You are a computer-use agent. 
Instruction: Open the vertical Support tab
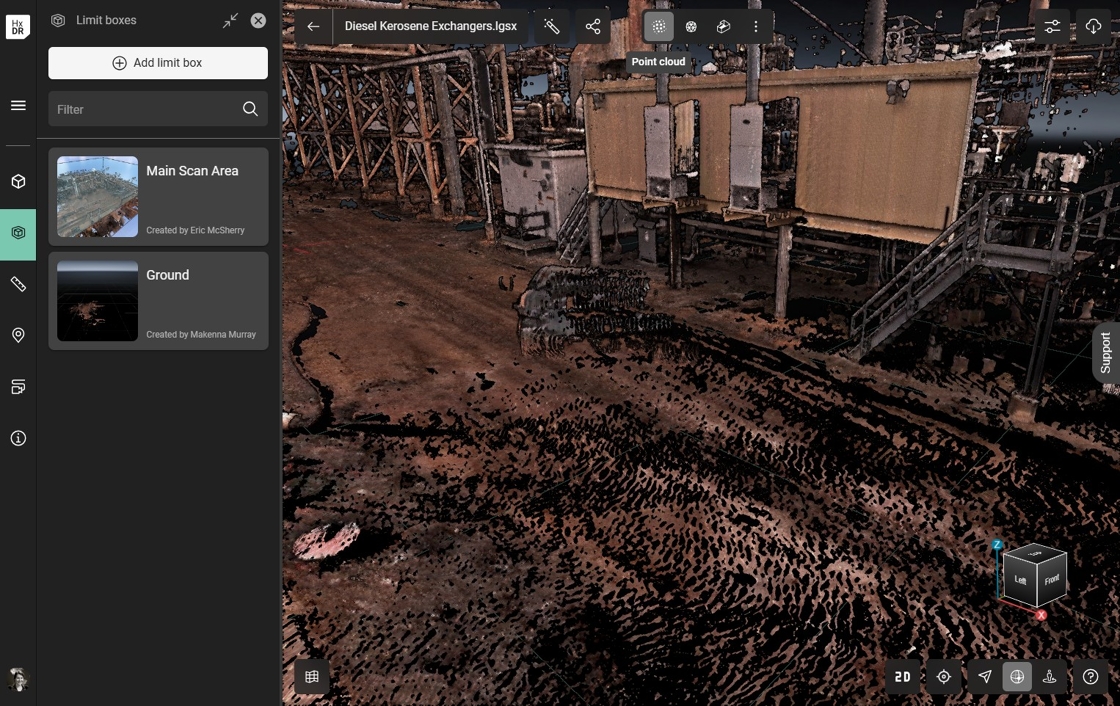tap(1105, 353)
